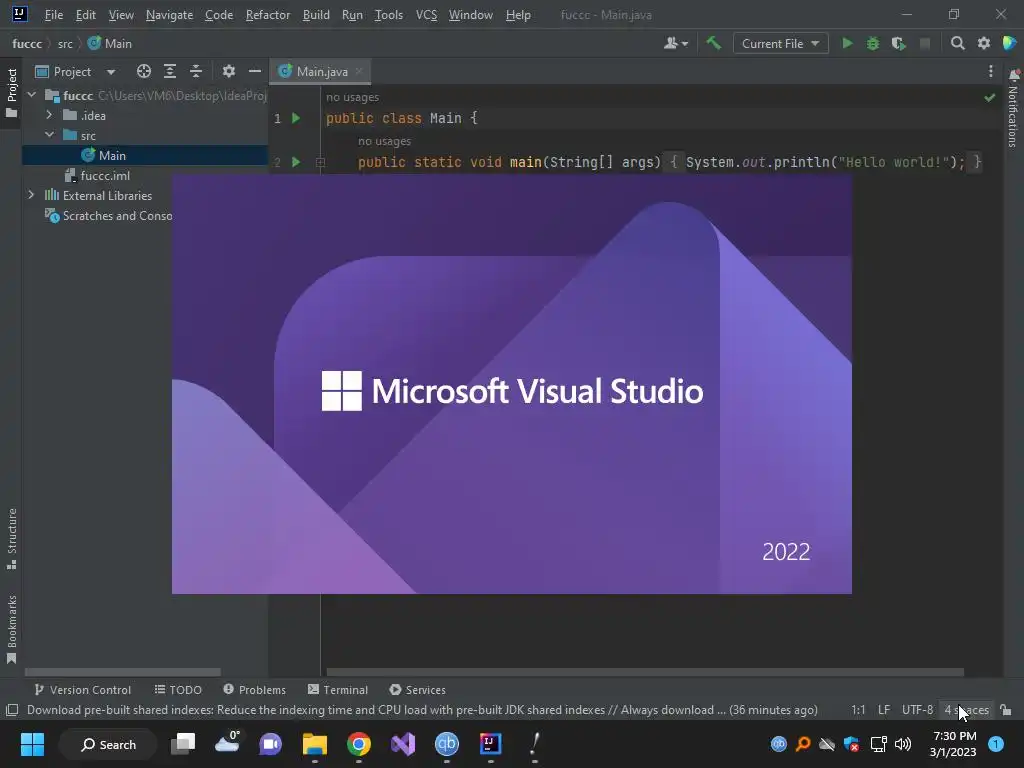Click editor horizontal scrollbar
Screen dimensions: 1024x768
tap(645, 672)
